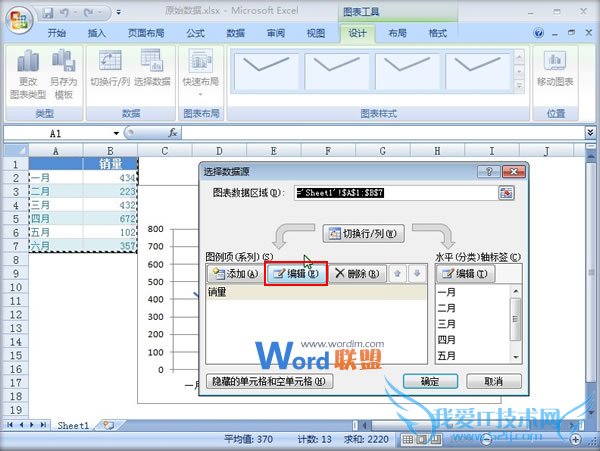Delete selected series (删除)

click(x=357, y=274)
